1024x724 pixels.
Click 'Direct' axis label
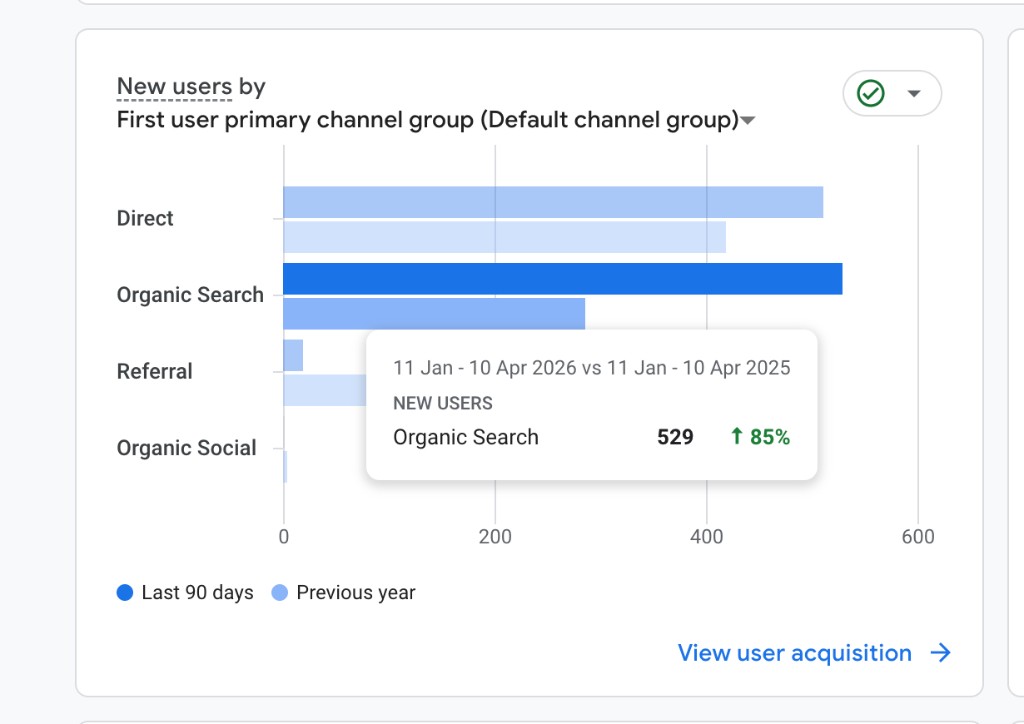point(145,218)
